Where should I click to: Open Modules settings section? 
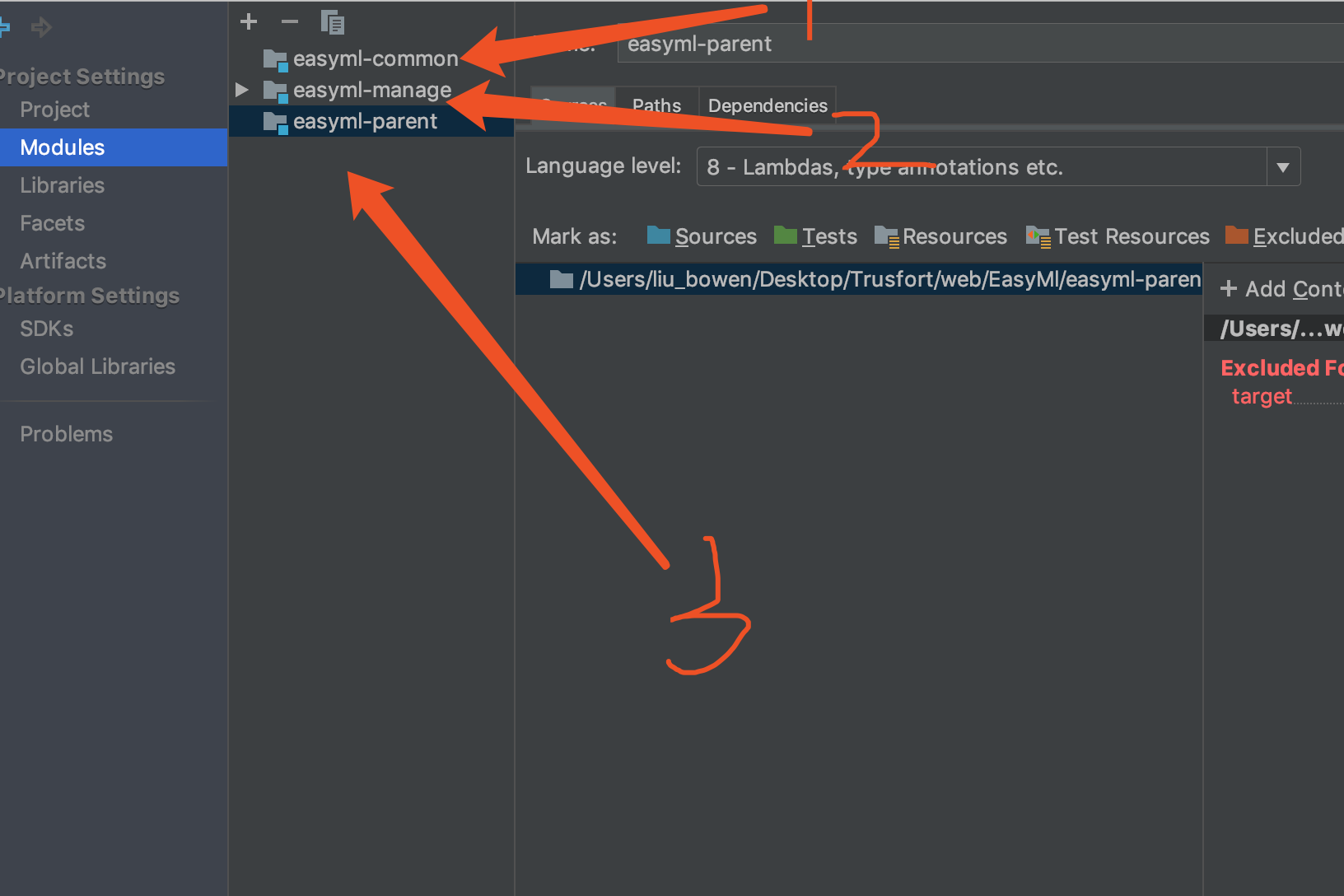click(63, 147)
